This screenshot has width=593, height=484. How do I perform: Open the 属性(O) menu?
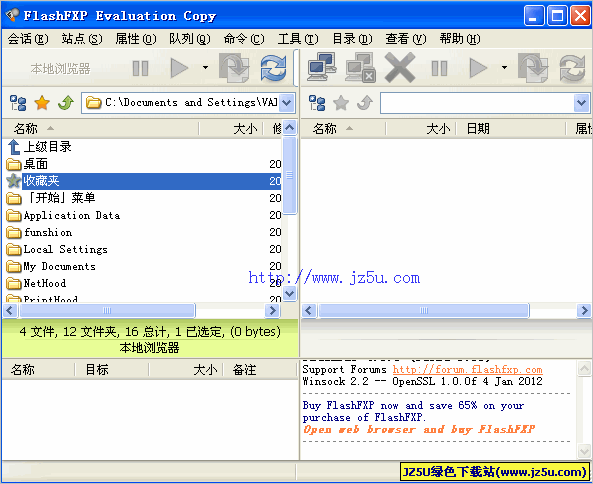(x=136, y=39)
